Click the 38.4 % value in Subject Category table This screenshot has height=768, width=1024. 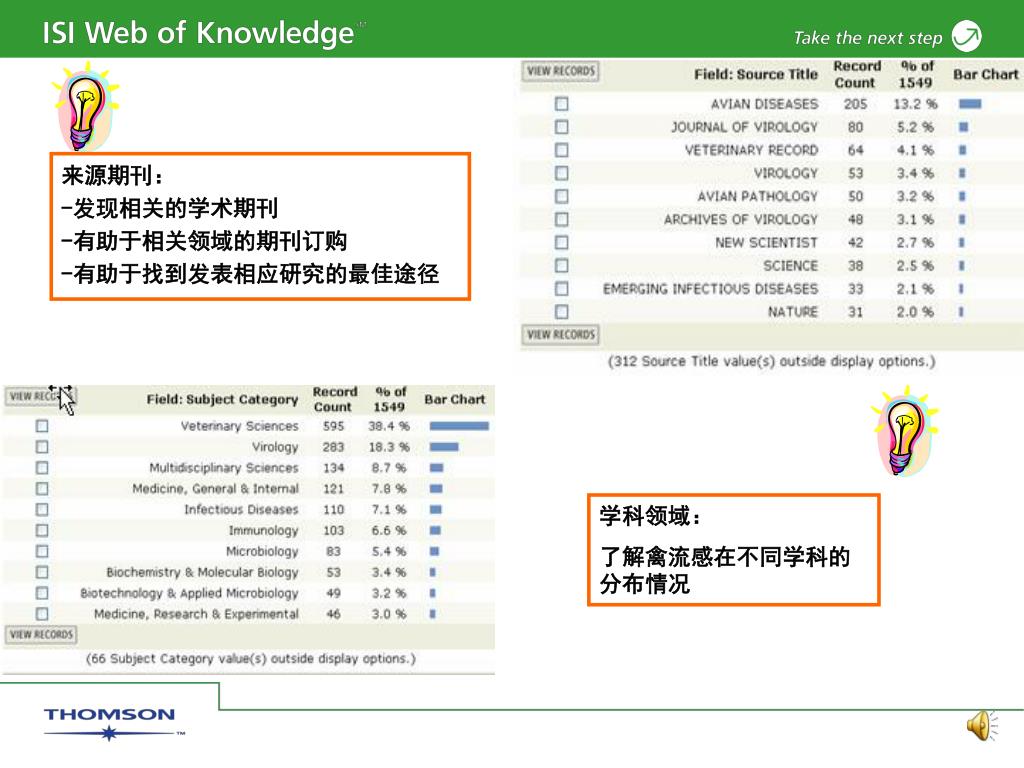tap(389, 426)
